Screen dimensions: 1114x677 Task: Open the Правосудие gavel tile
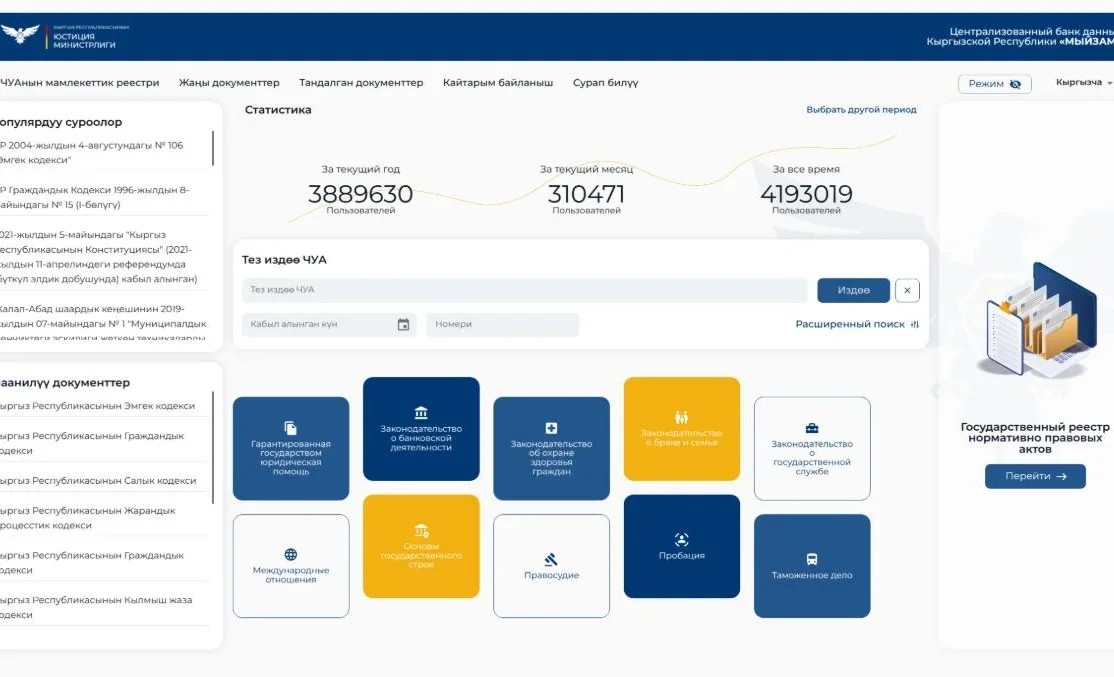point(551,565)
